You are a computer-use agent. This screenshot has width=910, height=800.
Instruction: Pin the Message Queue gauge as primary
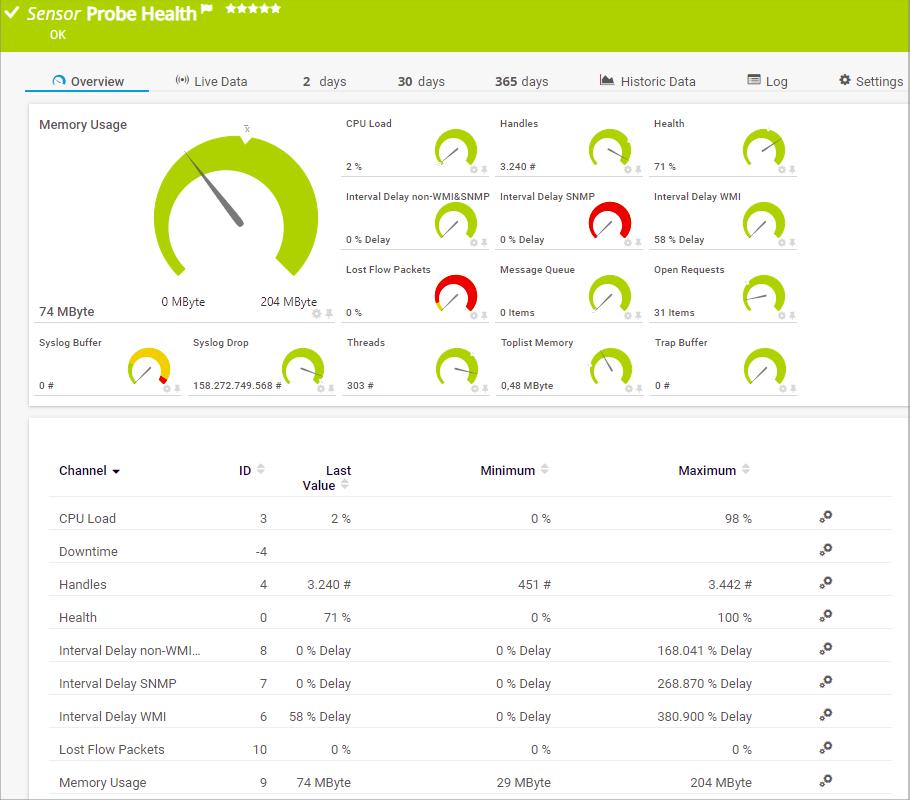click(x=638, y=316)
